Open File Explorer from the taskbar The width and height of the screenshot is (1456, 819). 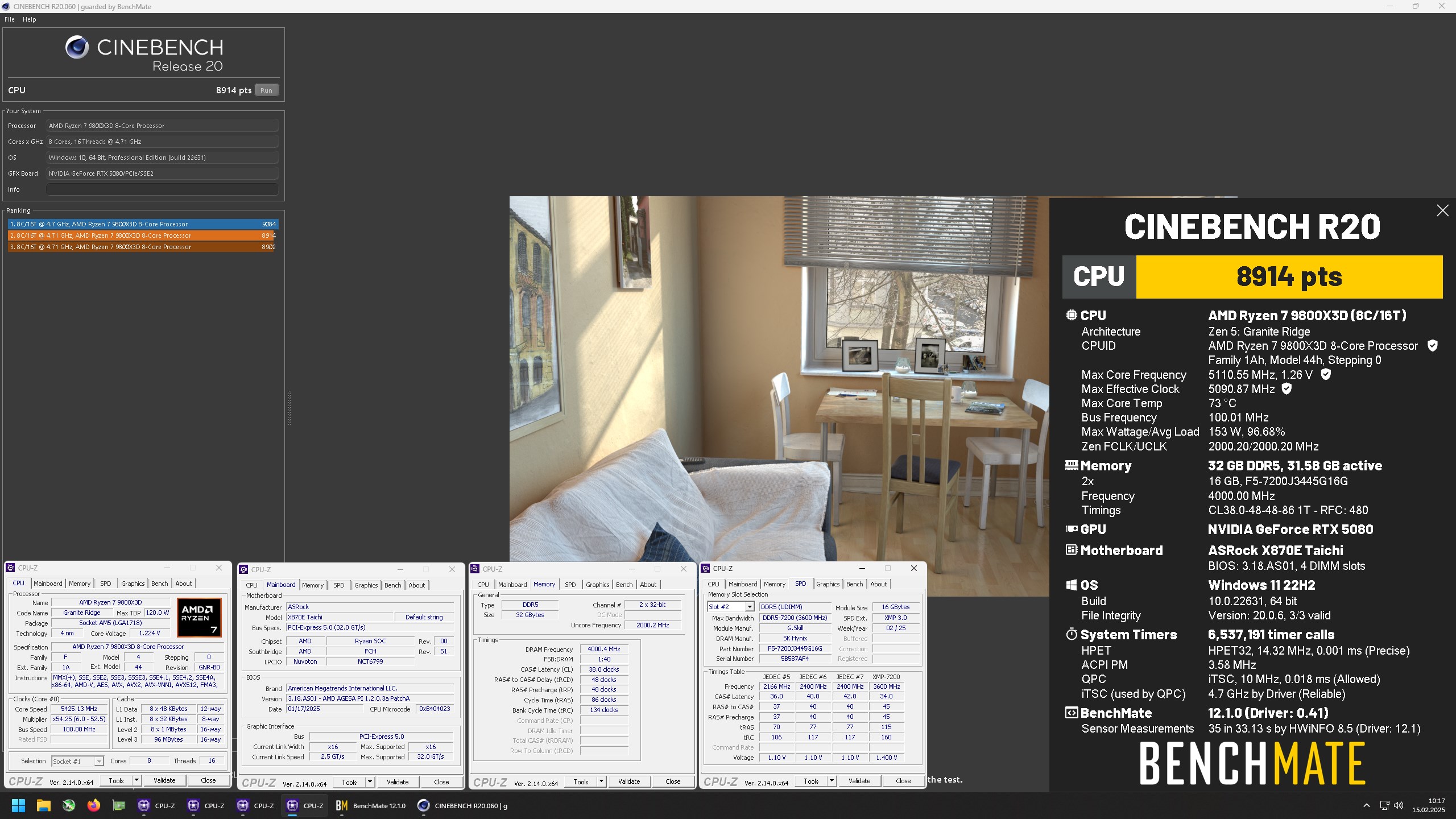tap(44, 805)
